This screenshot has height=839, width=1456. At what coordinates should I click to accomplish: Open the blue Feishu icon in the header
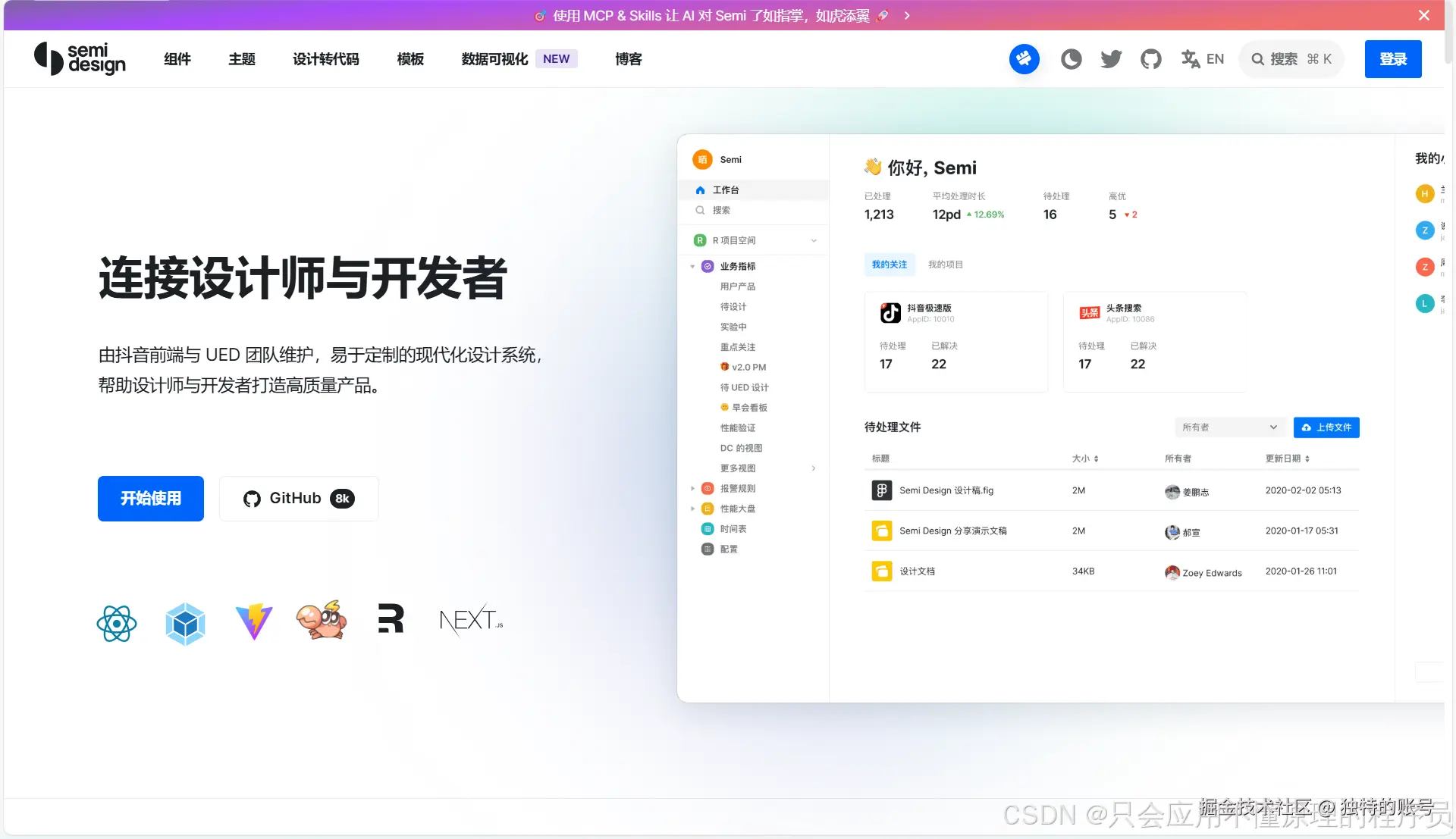click(x=1024, y=59)
